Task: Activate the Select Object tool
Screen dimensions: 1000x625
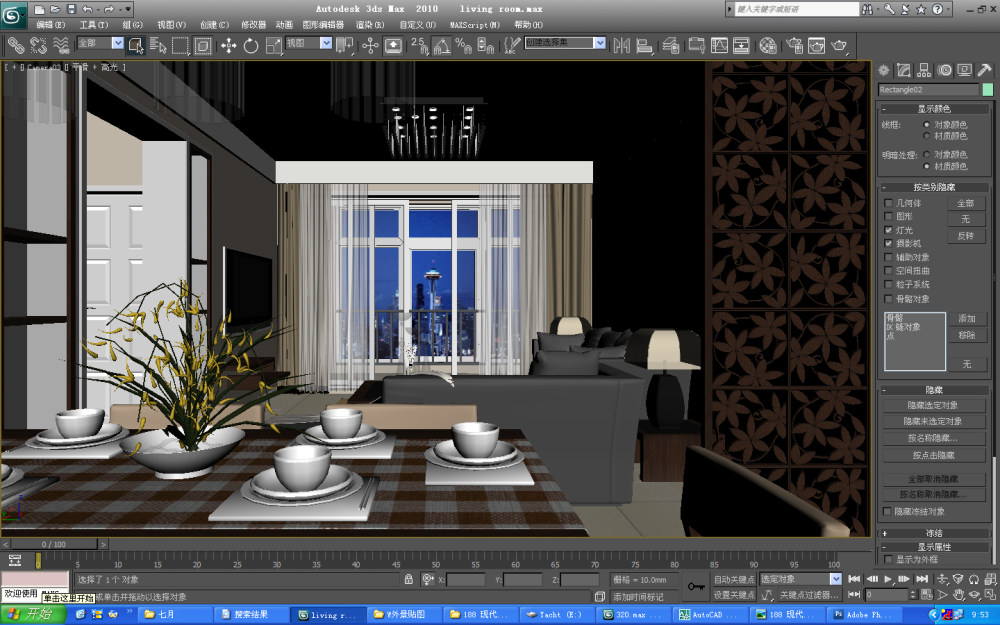Action: click(x=136, y=45)
